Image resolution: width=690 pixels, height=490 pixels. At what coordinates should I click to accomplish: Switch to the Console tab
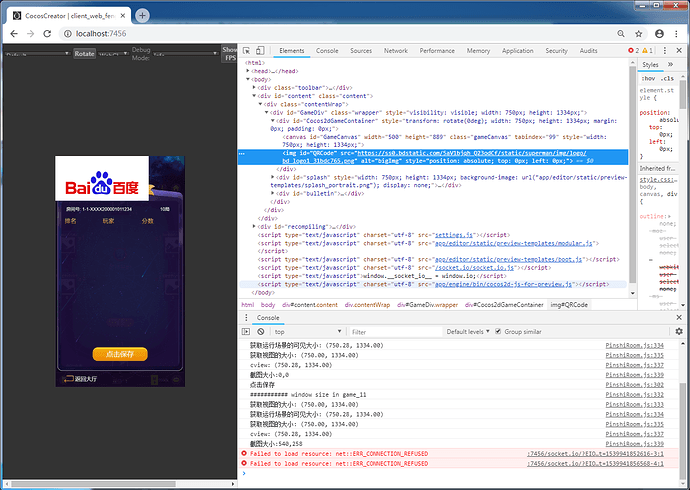[x=327, y=51]
